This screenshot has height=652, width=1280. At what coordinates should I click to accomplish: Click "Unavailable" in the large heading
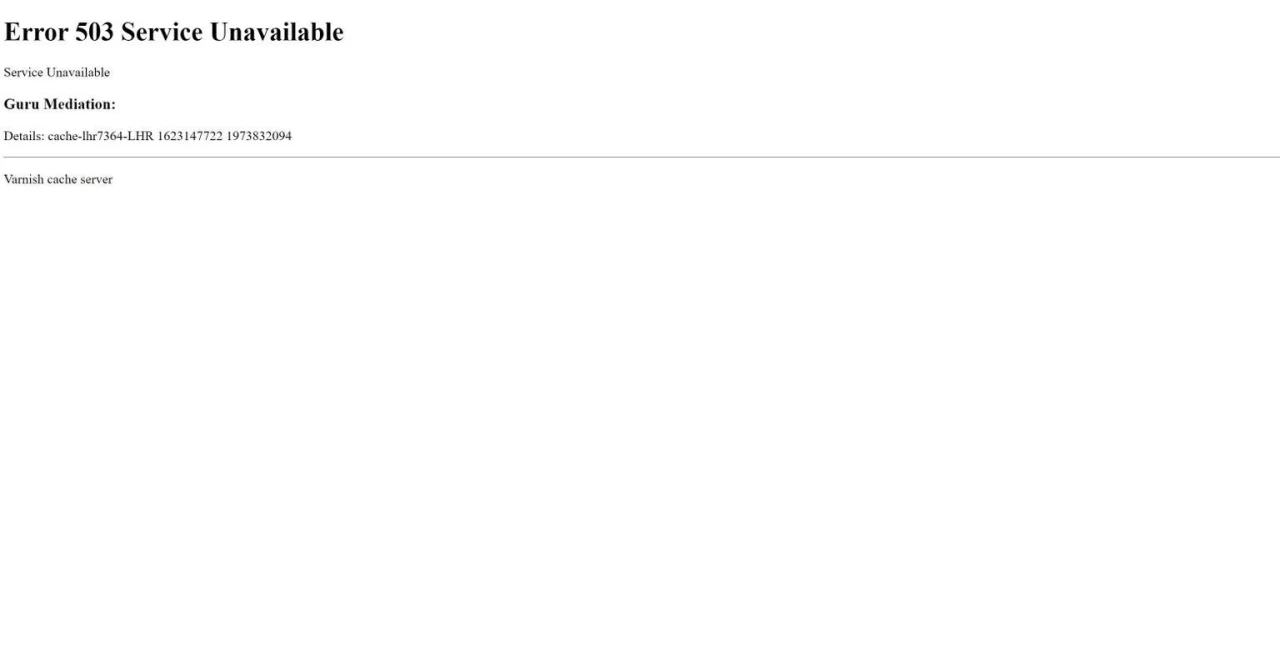click(x=276, y=32)
